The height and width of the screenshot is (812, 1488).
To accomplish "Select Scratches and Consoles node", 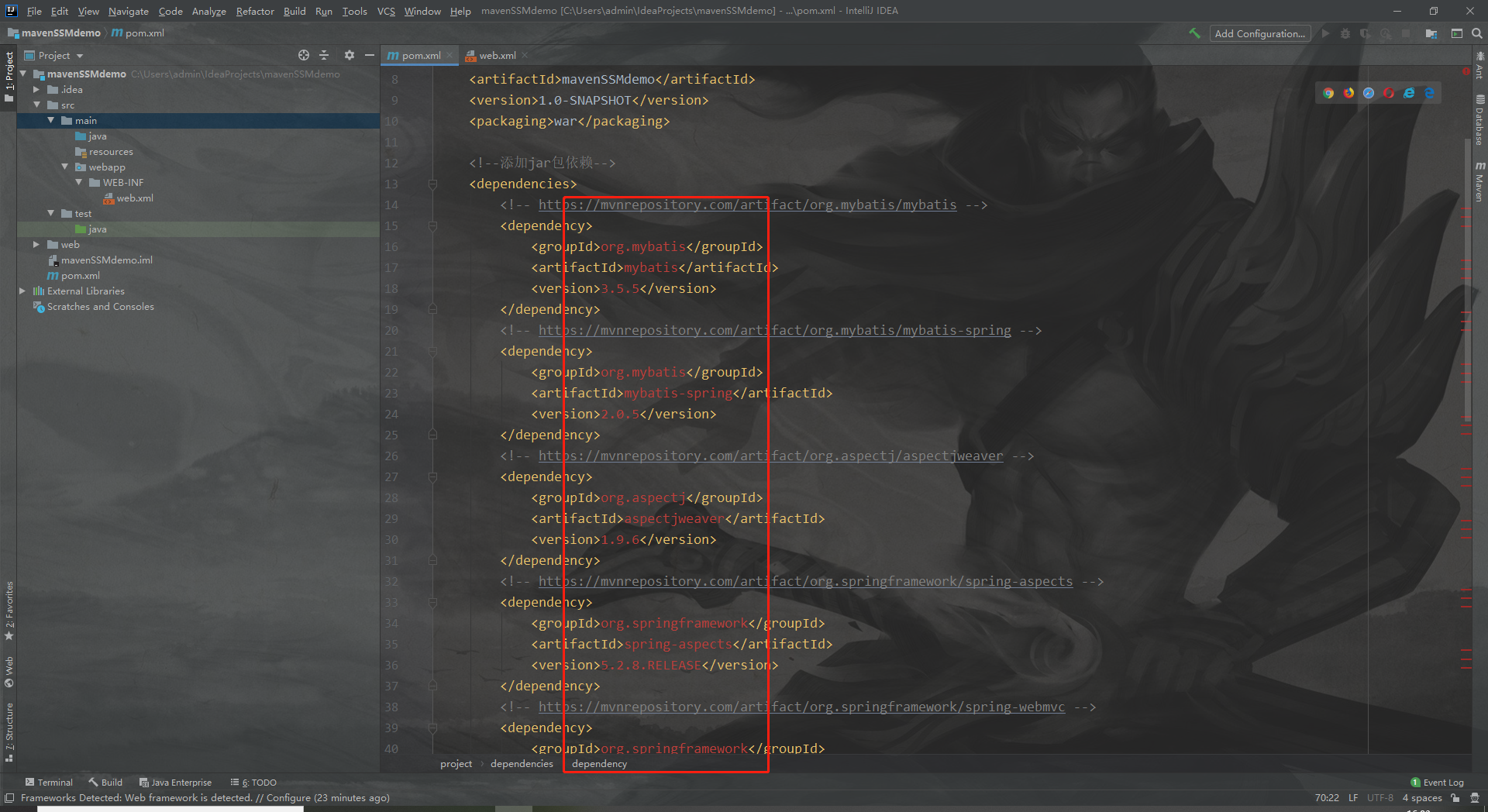I will click(x=93, y=306).
